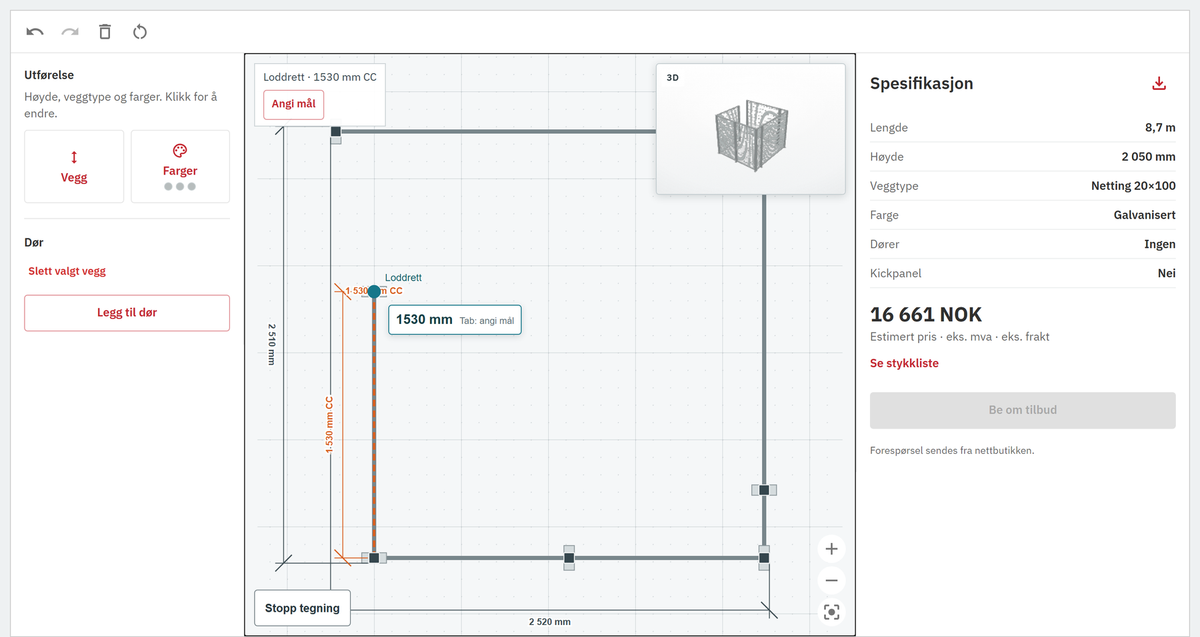Select the post at the base of the orange wall

pyautogui.click(x=374, y=557)
